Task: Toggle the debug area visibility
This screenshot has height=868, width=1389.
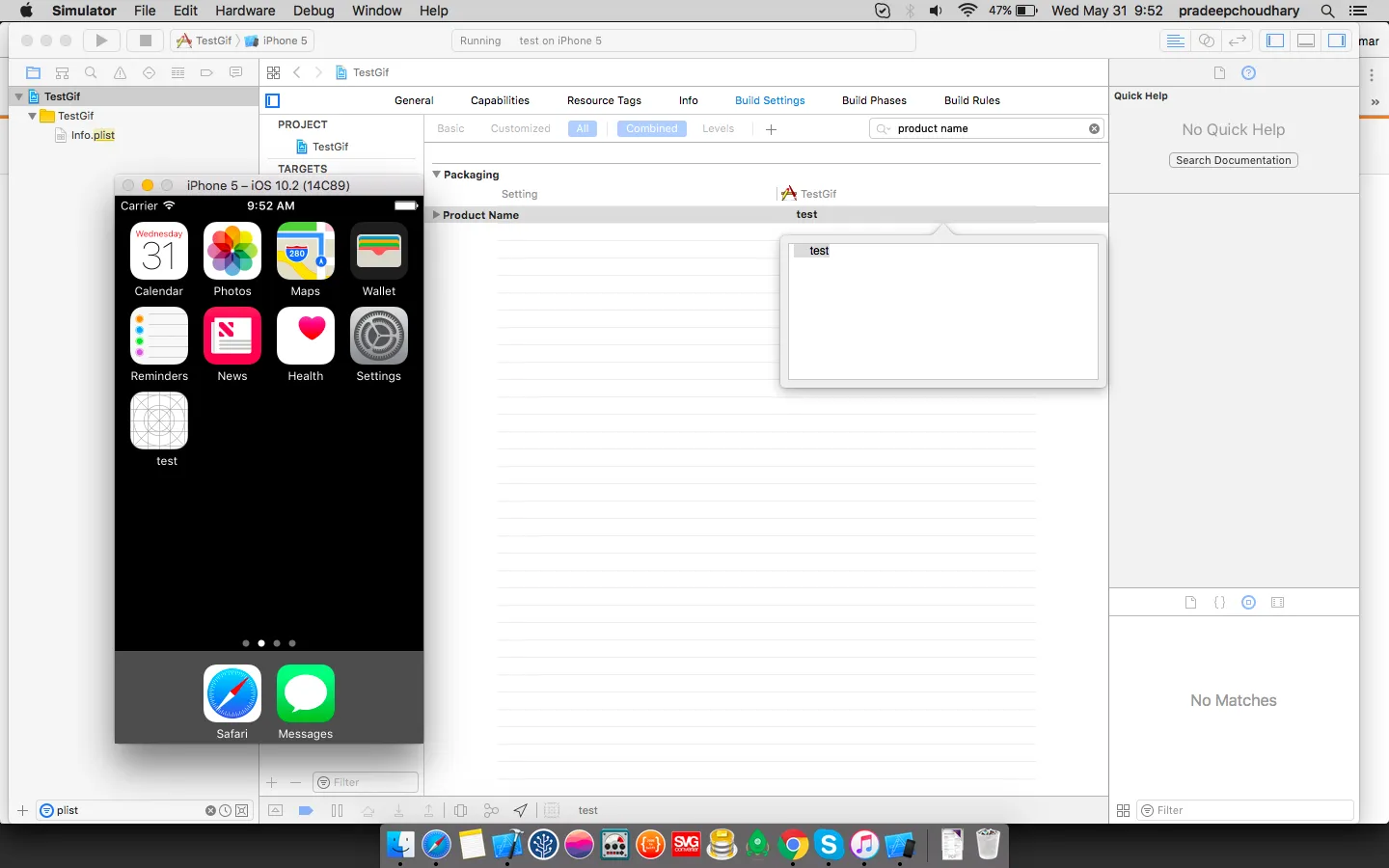Action: 1306,41
